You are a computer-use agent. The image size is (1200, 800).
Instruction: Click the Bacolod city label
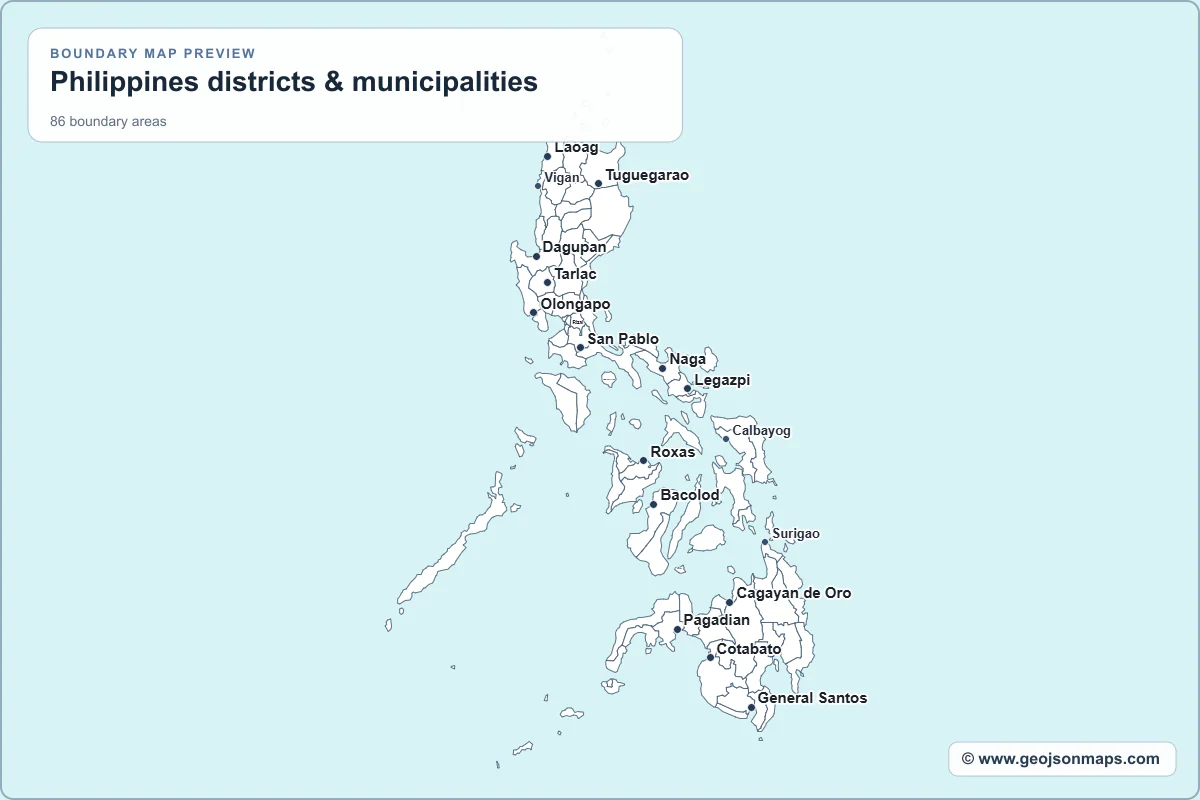tap(690, 495)
